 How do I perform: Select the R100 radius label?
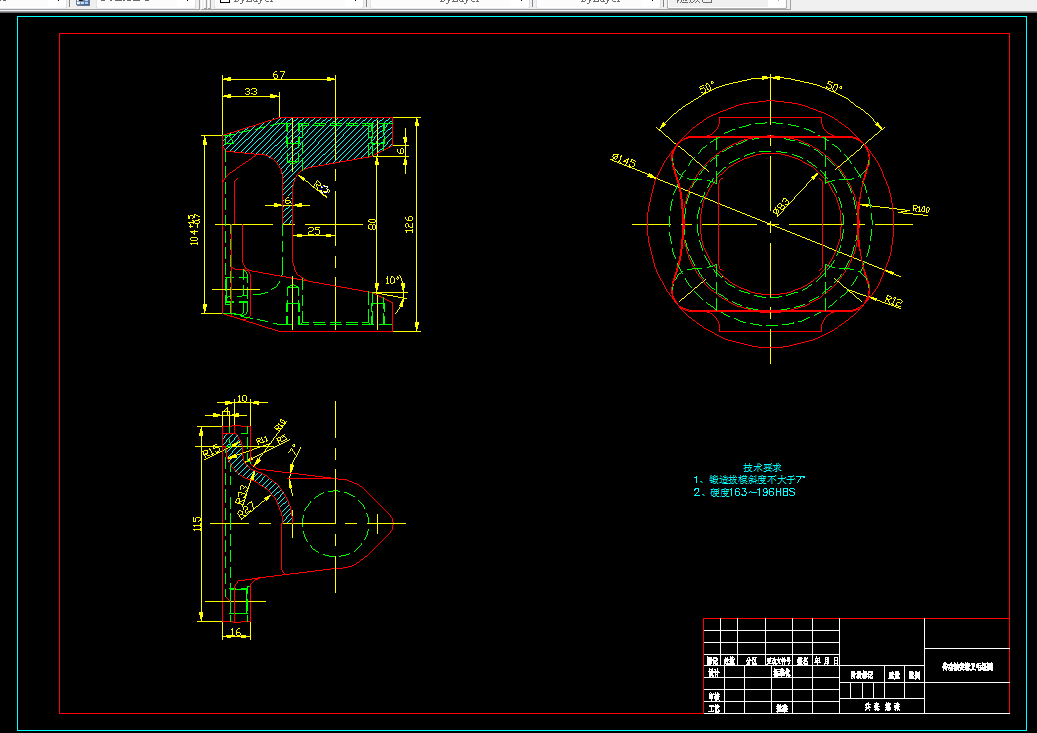tap(921, 209)
